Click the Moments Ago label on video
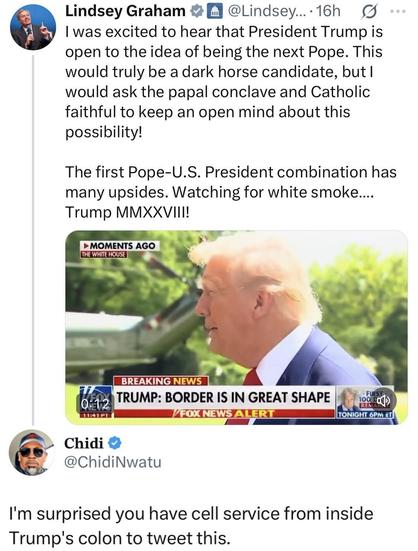 [x=119, y=246]
